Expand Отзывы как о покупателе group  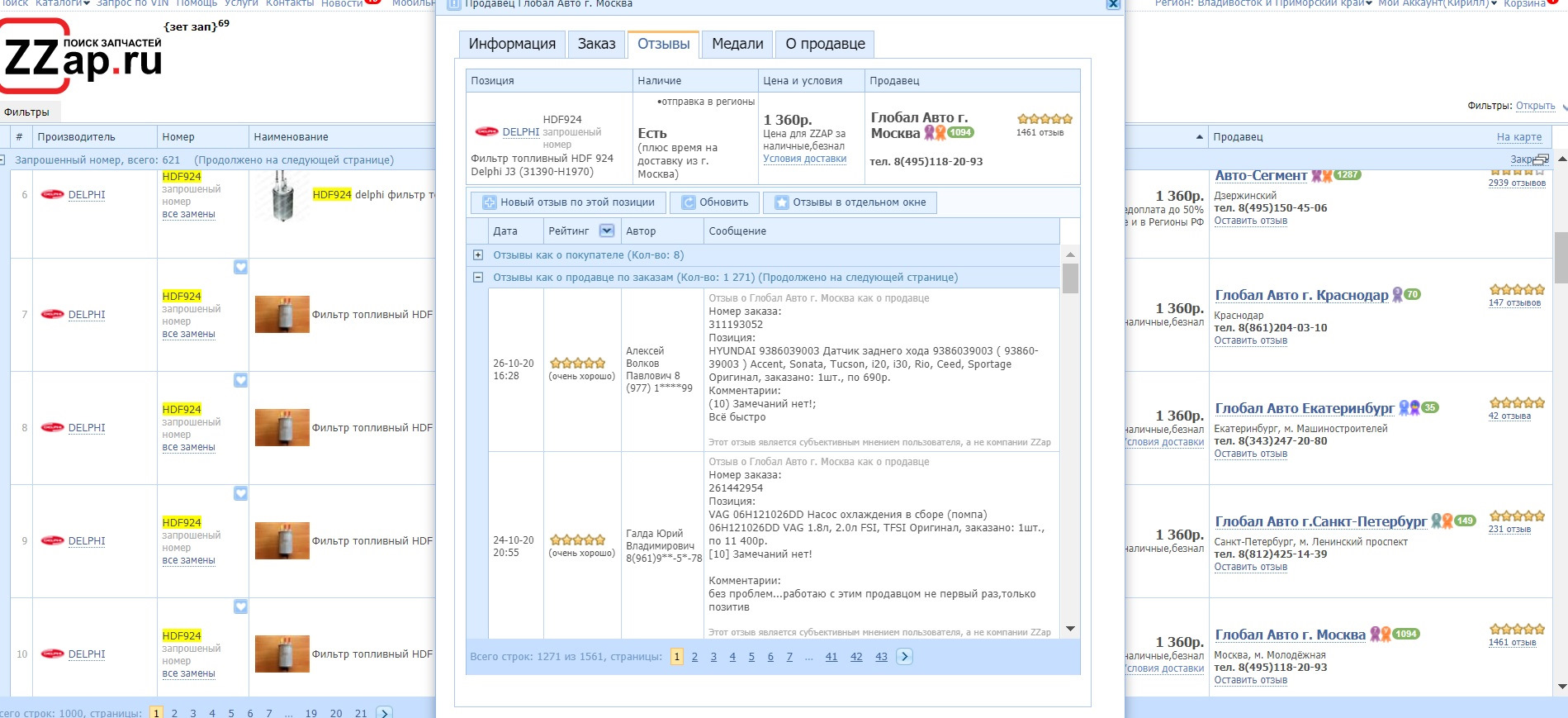(x=478, y=255)
